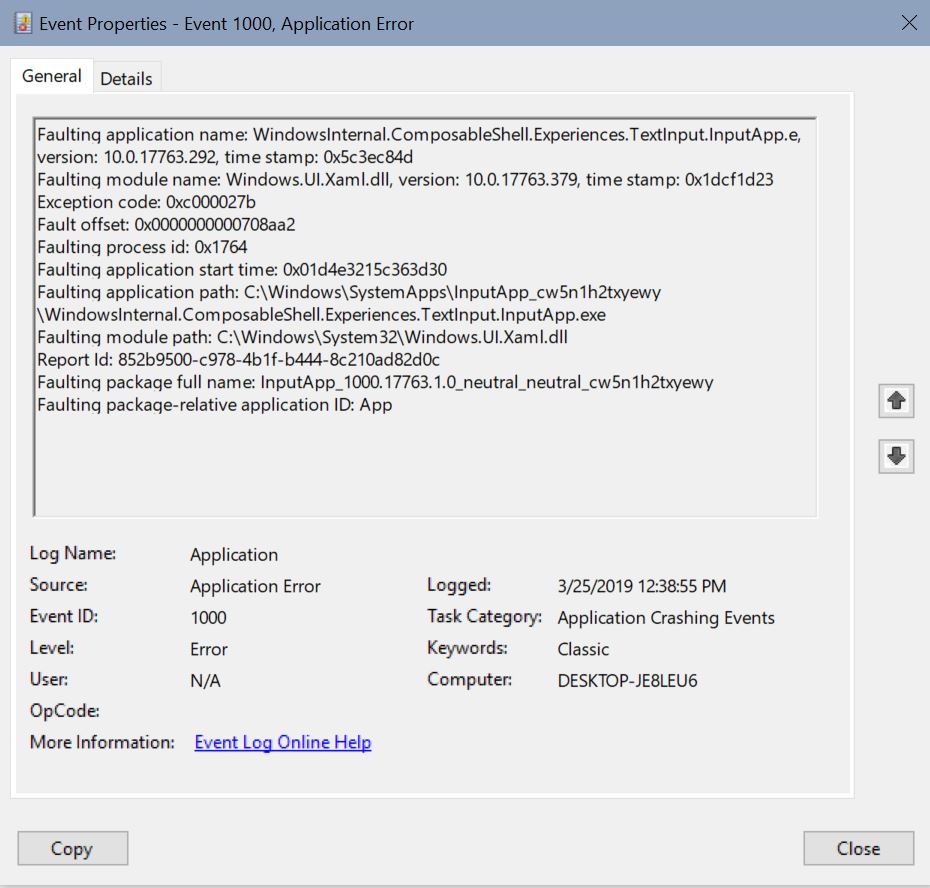Switch to the Details tab
This screenshot has width=930, height=888.
(x=126, y=78)
